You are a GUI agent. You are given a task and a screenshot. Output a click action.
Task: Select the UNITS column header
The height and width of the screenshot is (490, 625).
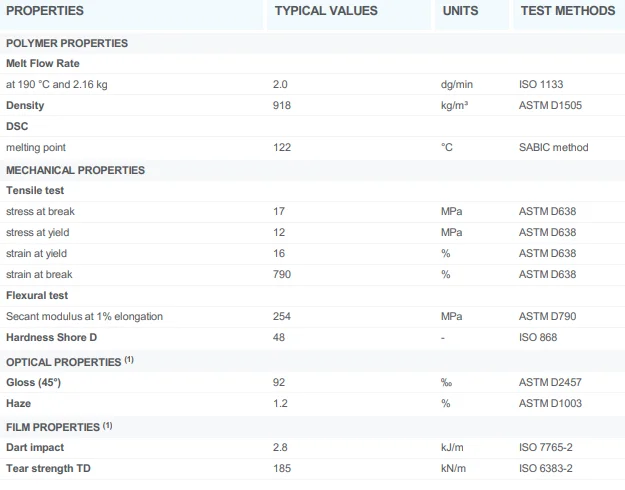point(460,11)
